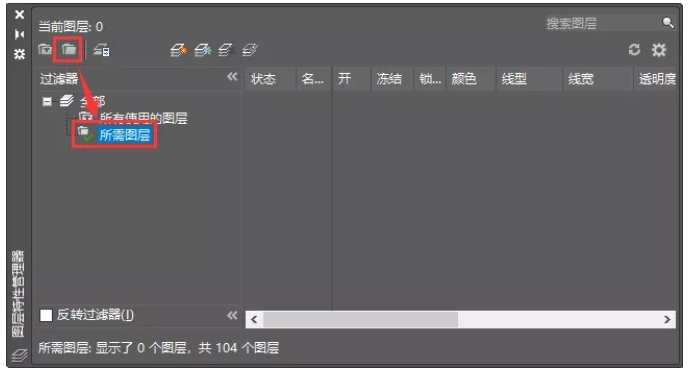This screenshot has height=371, width=689.
Task: Sort by 透明度 column header
Action: point(655,79)
